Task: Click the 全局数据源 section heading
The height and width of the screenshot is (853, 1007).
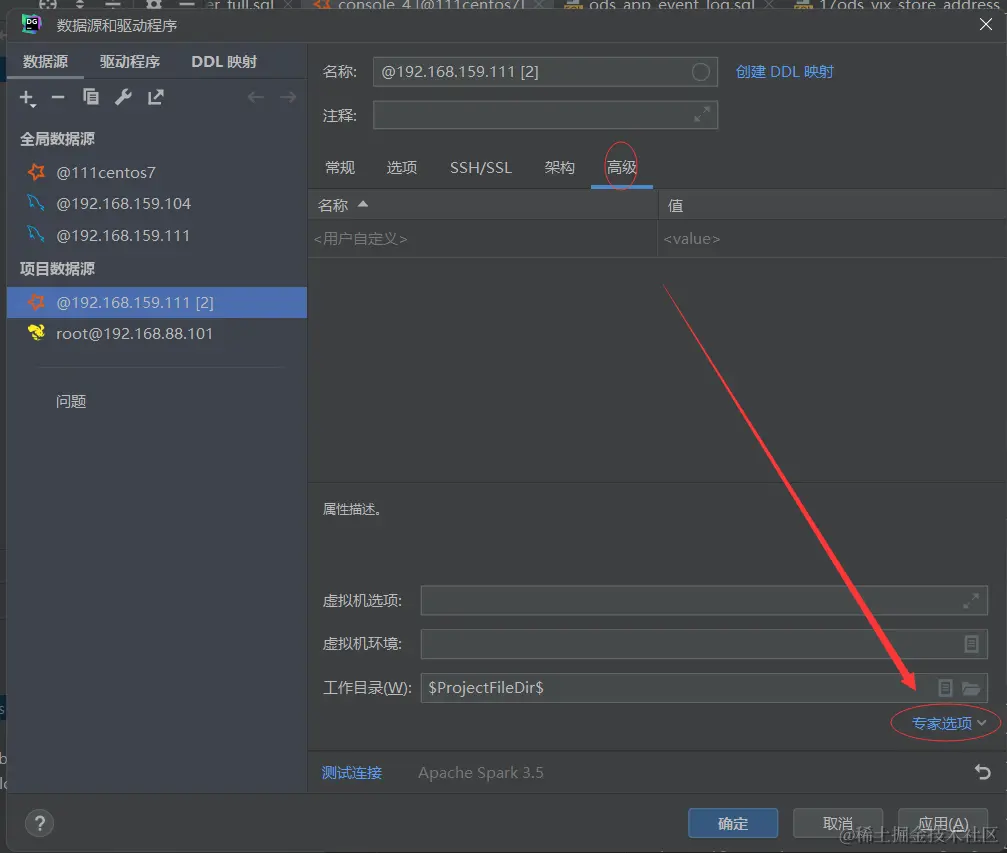Action: [57, 139]
